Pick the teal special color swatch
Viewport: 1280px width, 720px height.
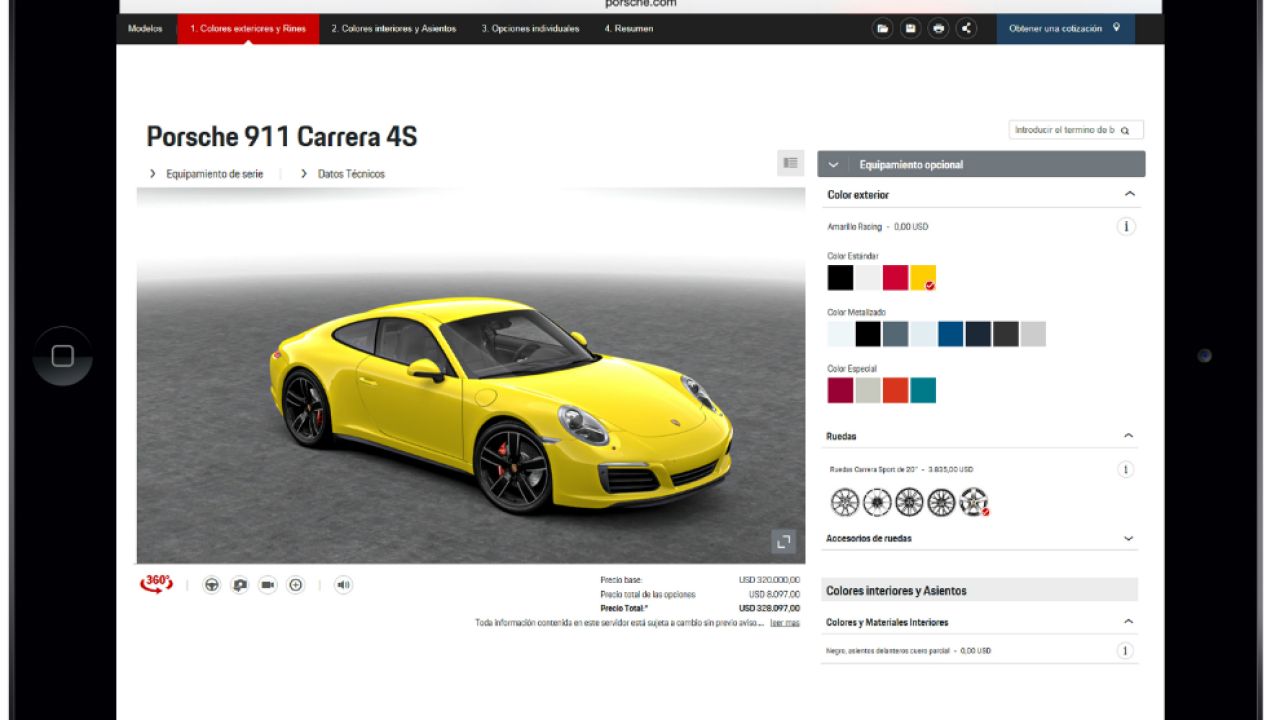[x=923, y=390]
